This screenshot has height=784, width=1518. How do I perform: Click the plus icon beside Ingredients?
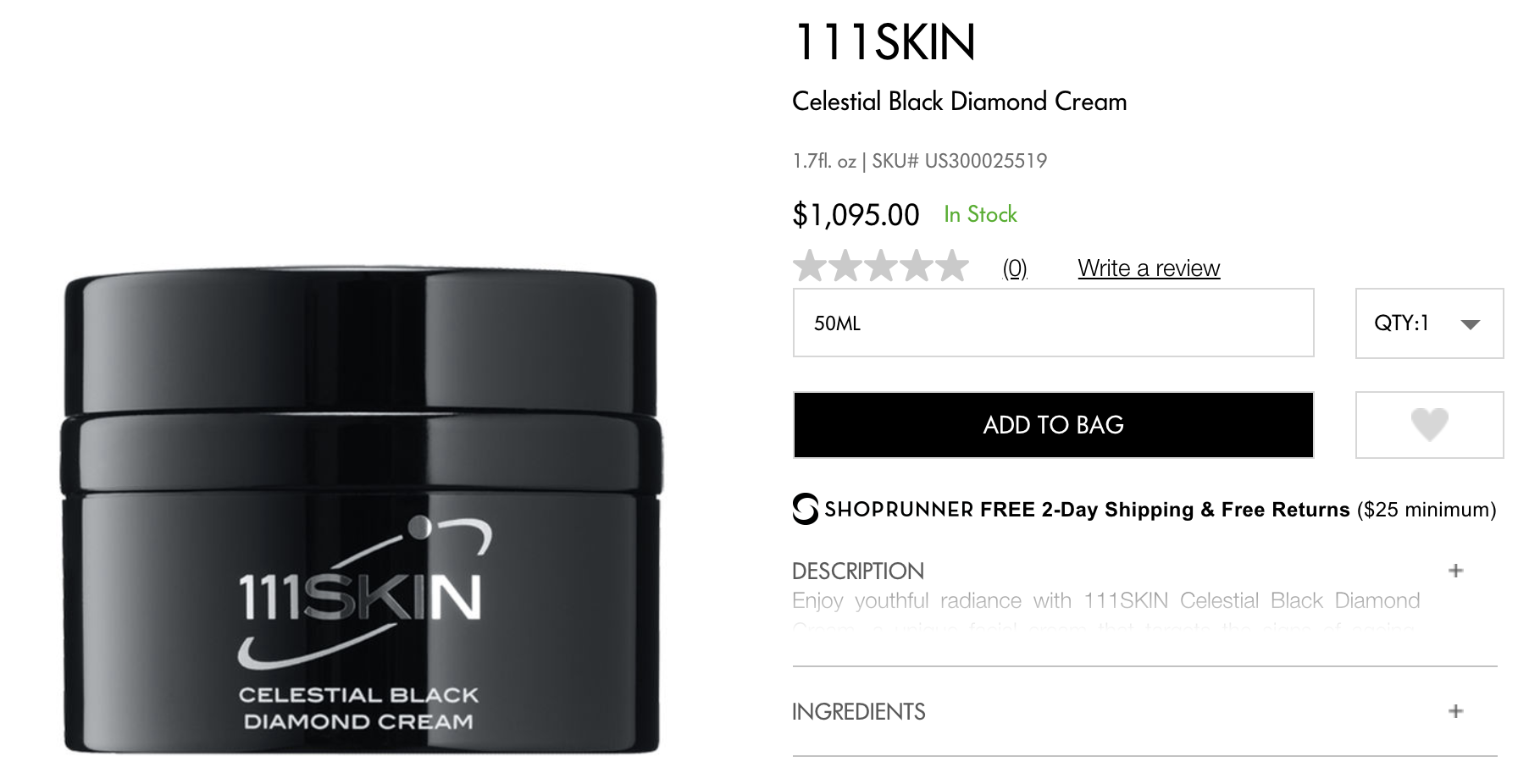click(1455, 711)
